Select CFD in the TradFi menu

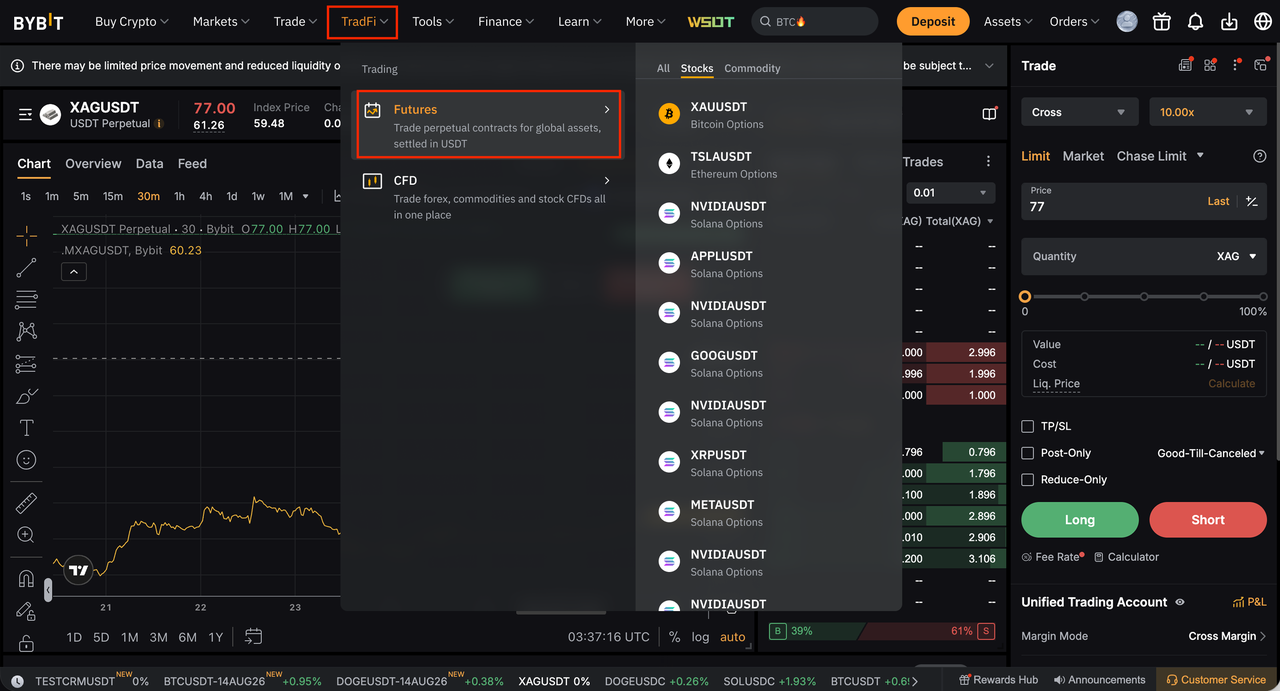(x=488, y=196)
